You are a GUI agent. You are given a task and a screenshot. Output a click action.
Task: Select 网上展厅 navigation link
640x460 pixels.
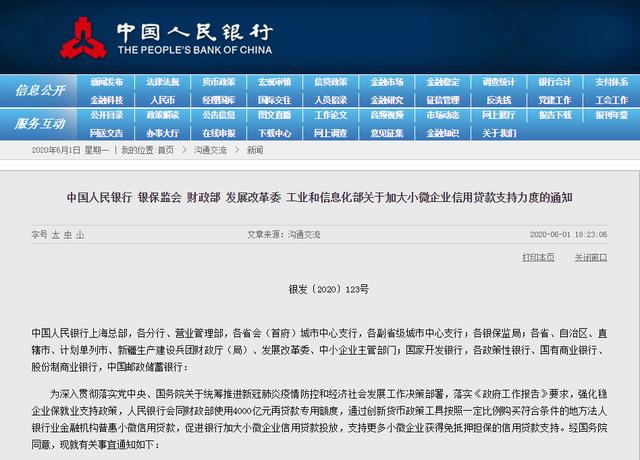(x=499, y=115)
